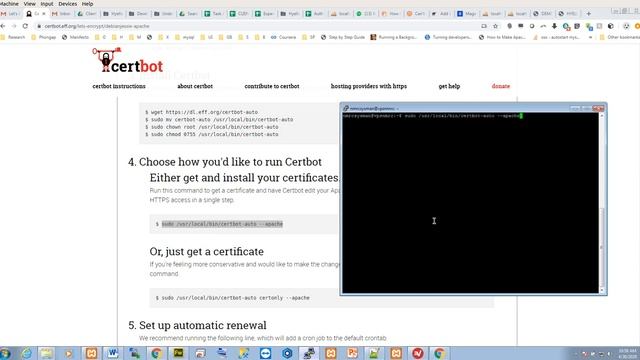
Task: Launch Internet Explorer from taskbar
Action: 27,353
